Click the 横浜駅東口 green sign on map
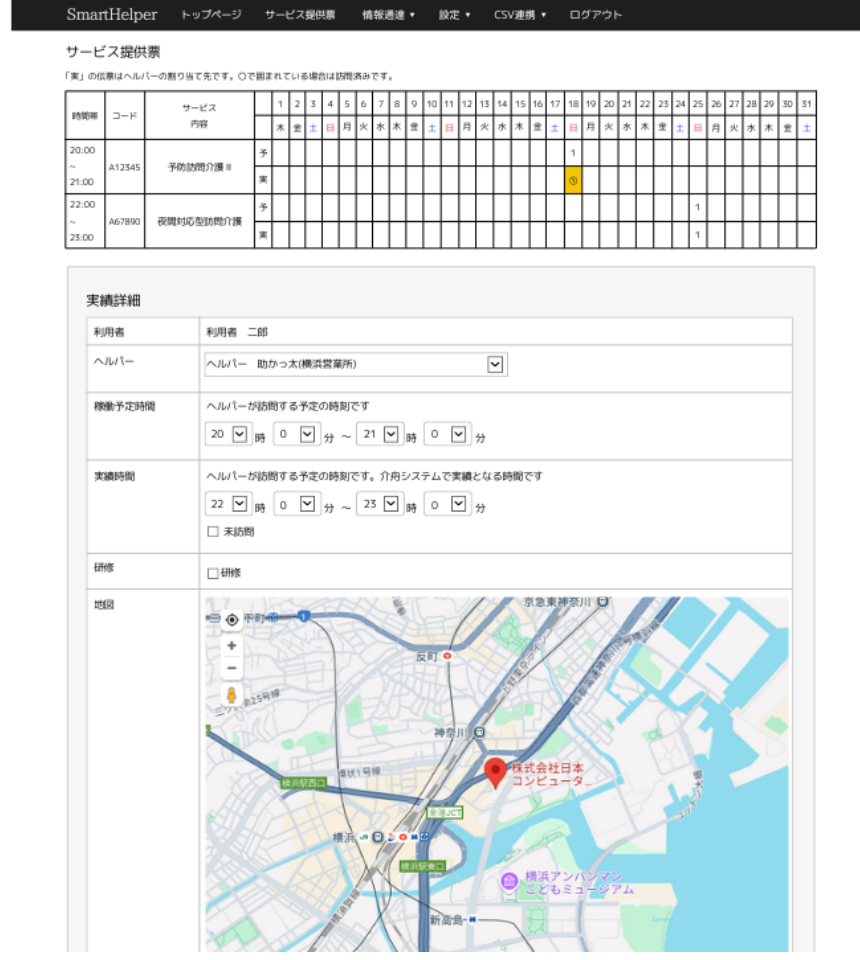 click(422, 866)
